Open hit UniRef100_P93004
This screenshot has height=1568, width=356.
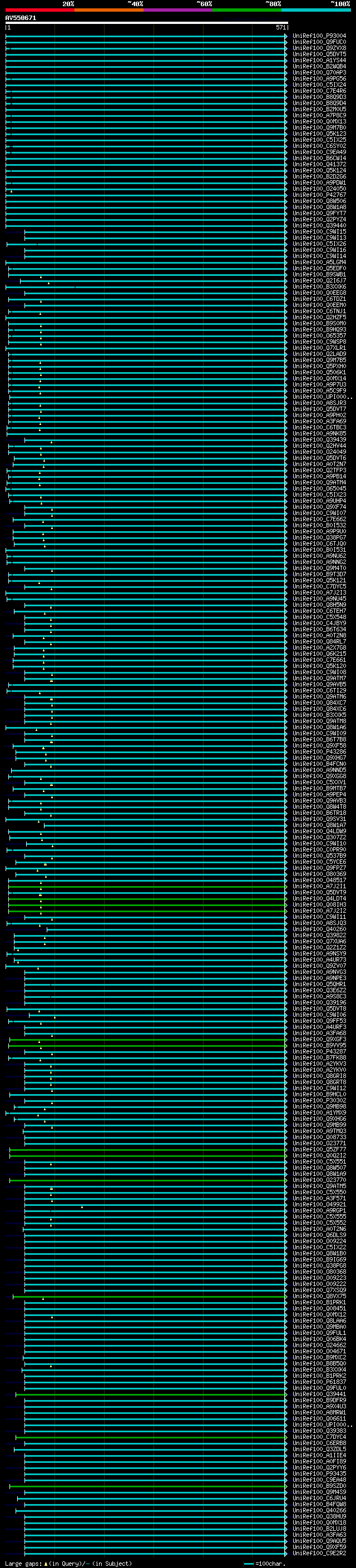[x=319, y=36]
